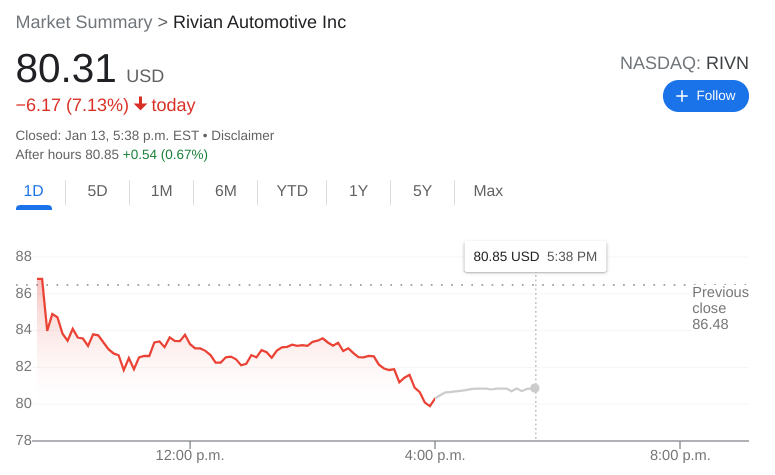Follow the RIVN stock

706,96
